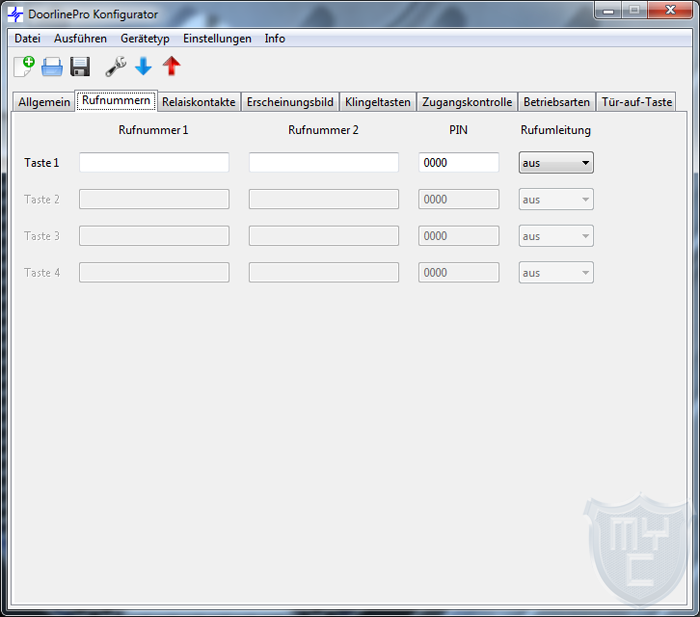Go to the Erscheinungsbild tab
The width and height of the screenshot is (700, 617).
pos(290,102)
